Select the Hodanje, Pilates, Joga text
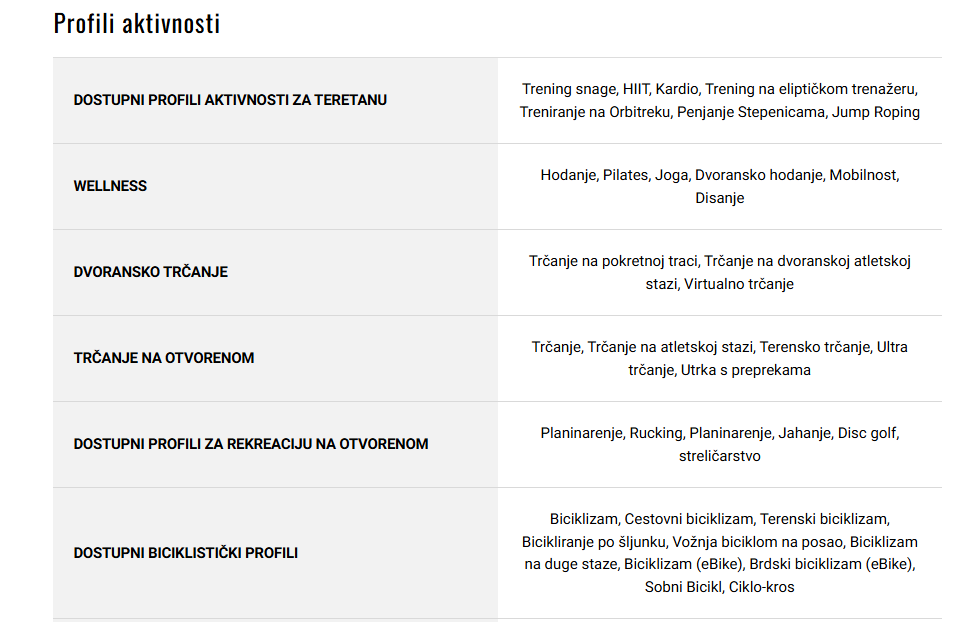 pos(720,175)
